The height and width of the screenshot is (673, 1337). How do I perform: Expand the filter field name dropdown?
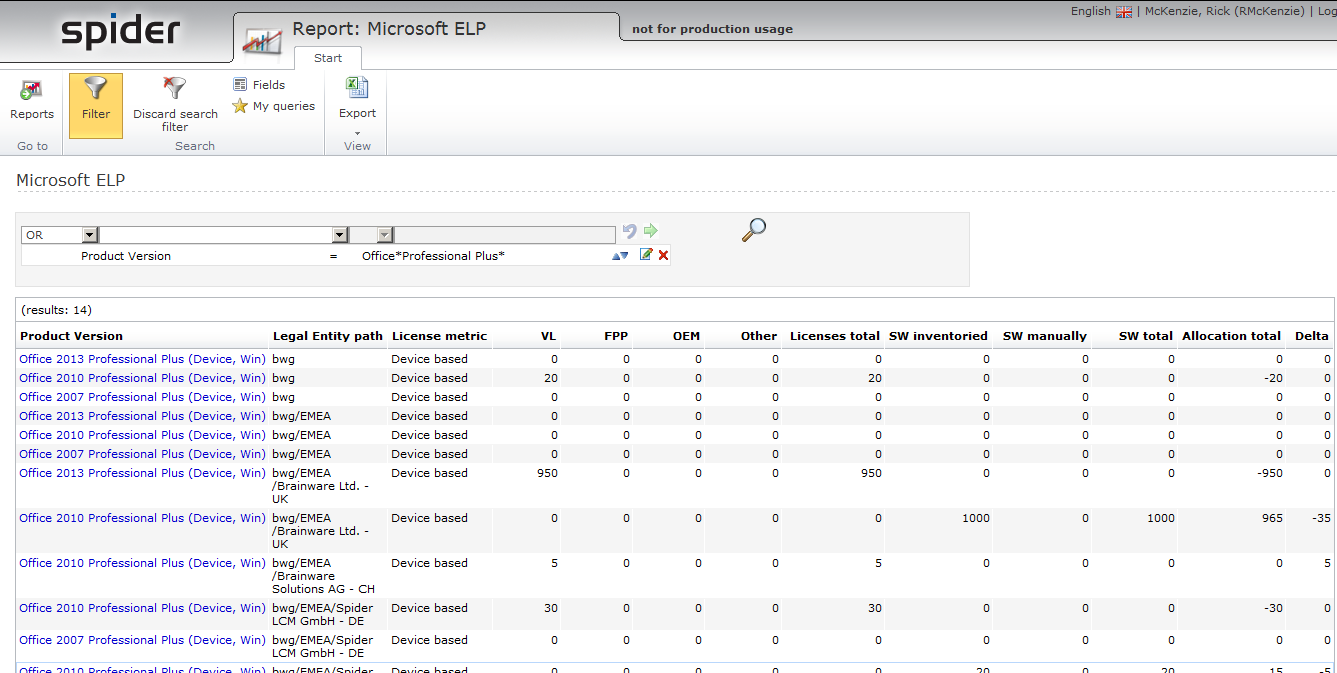[x=340, y=235]
